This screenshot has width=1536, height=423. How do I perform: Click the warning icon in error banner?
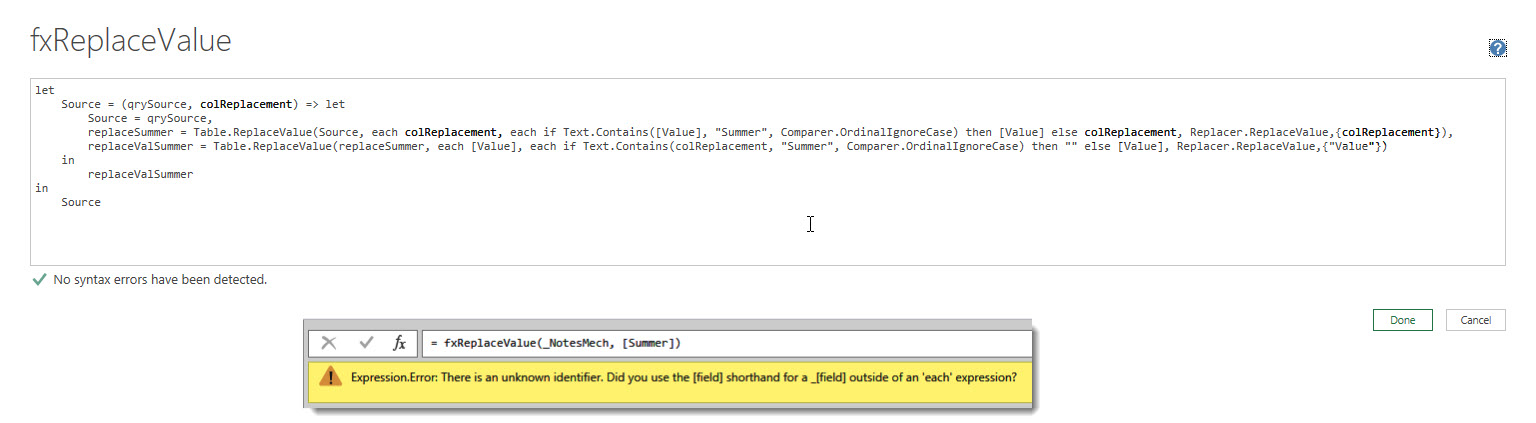pyautogui.click(x=330, y=377)
